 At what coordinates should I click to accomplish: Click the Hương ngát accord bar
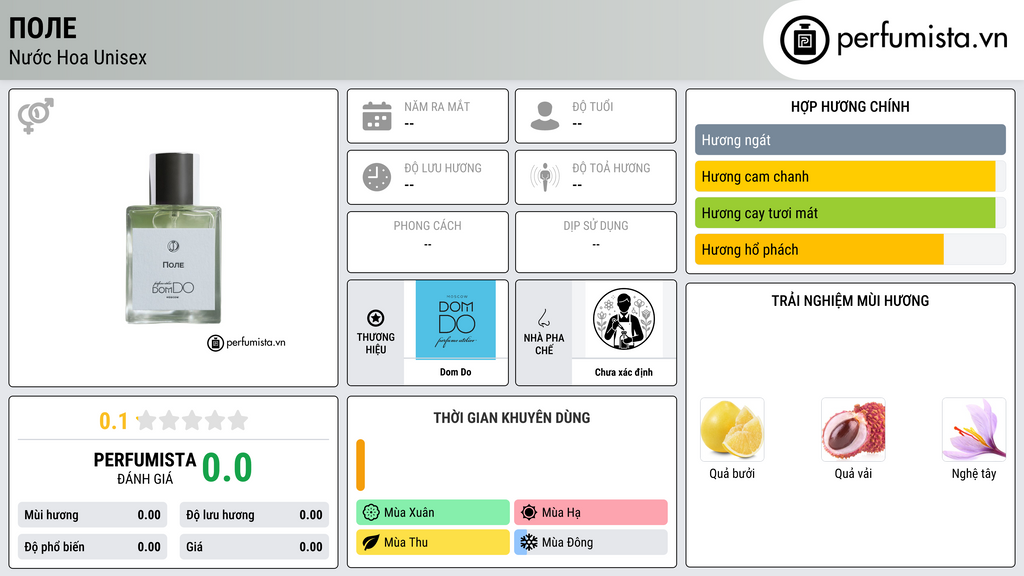click(850, 140)
